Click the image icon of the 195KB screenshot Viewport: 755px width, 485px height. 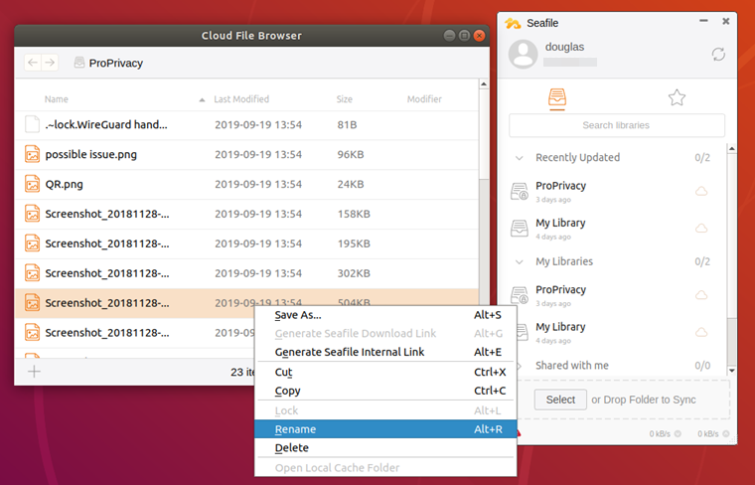[32, 243]
